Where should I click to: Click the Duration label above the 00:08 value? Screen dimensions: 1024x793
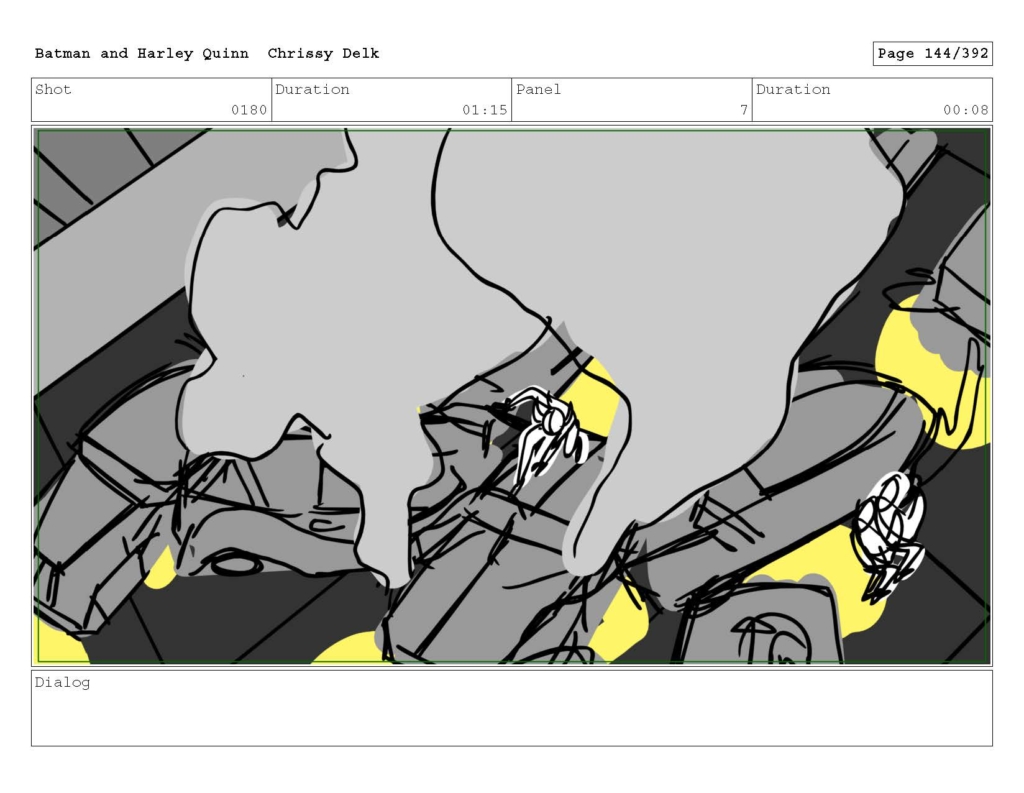coord(793,89)
